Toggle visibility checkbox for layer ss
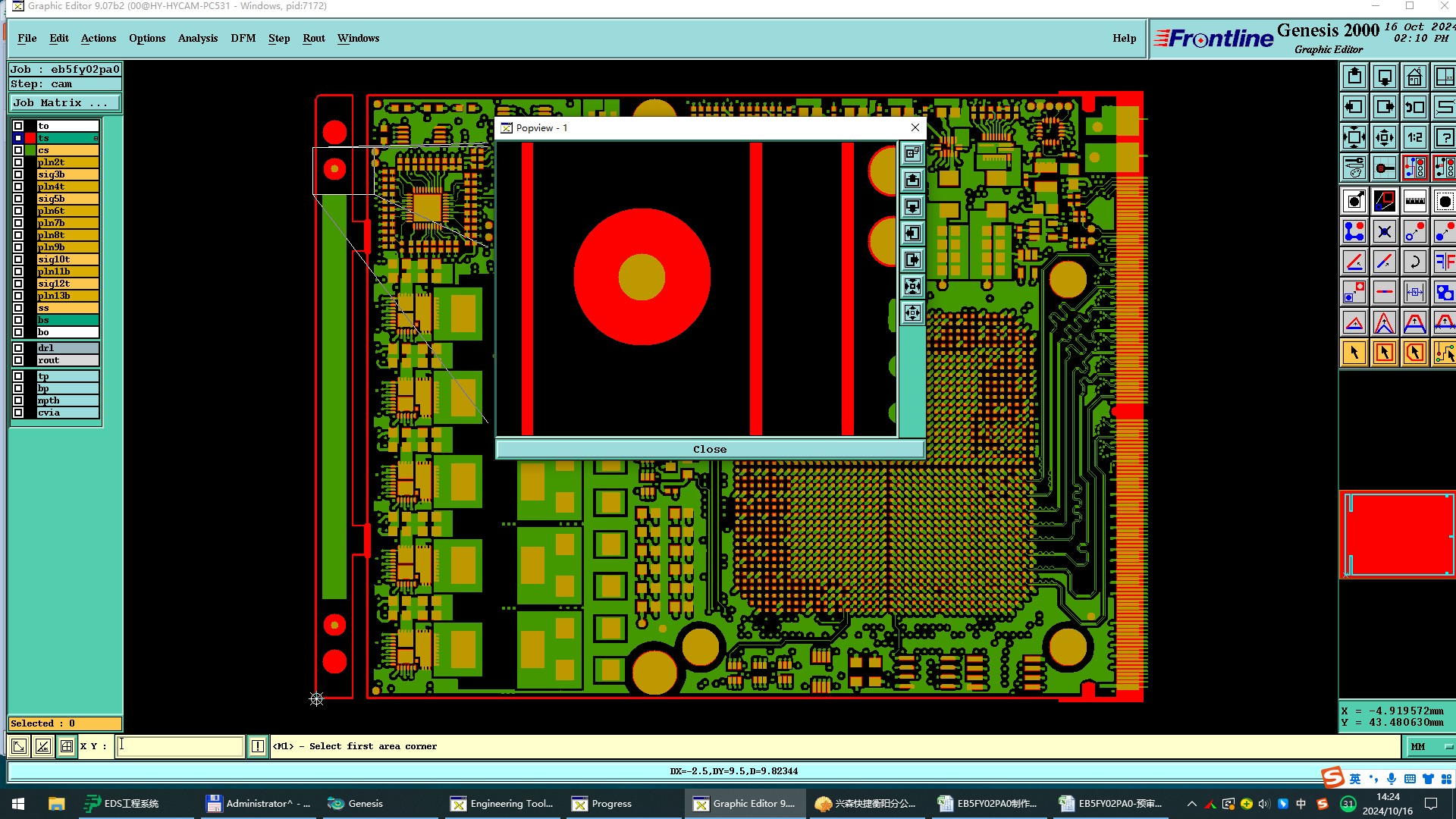 (18, 308)
